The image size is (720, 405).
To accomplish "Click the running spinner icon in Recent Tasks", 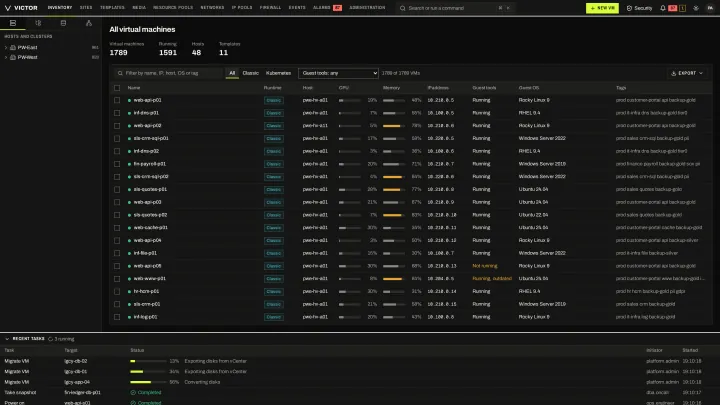I will [51, 339].
